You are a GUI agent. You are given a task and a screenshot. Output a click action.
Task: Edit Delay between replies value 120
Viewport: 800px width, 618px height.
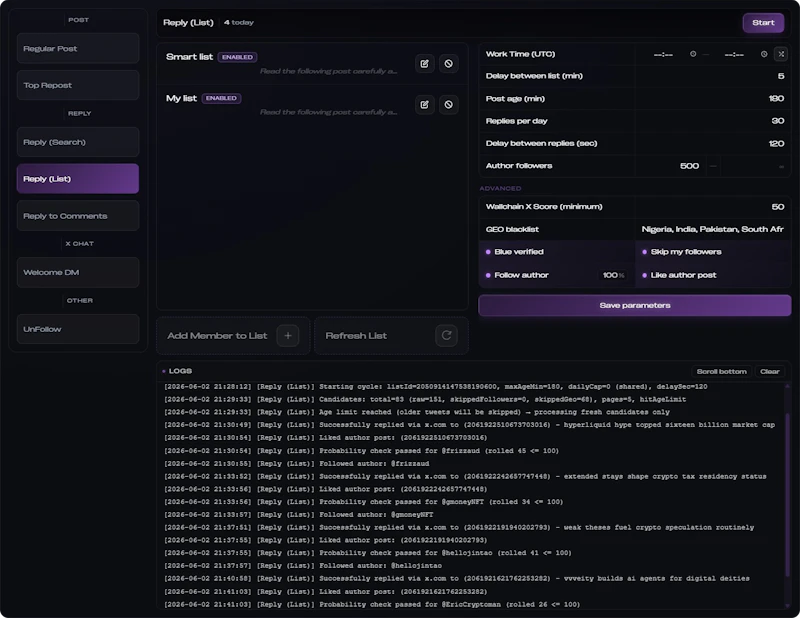click(x=712, y=143)
